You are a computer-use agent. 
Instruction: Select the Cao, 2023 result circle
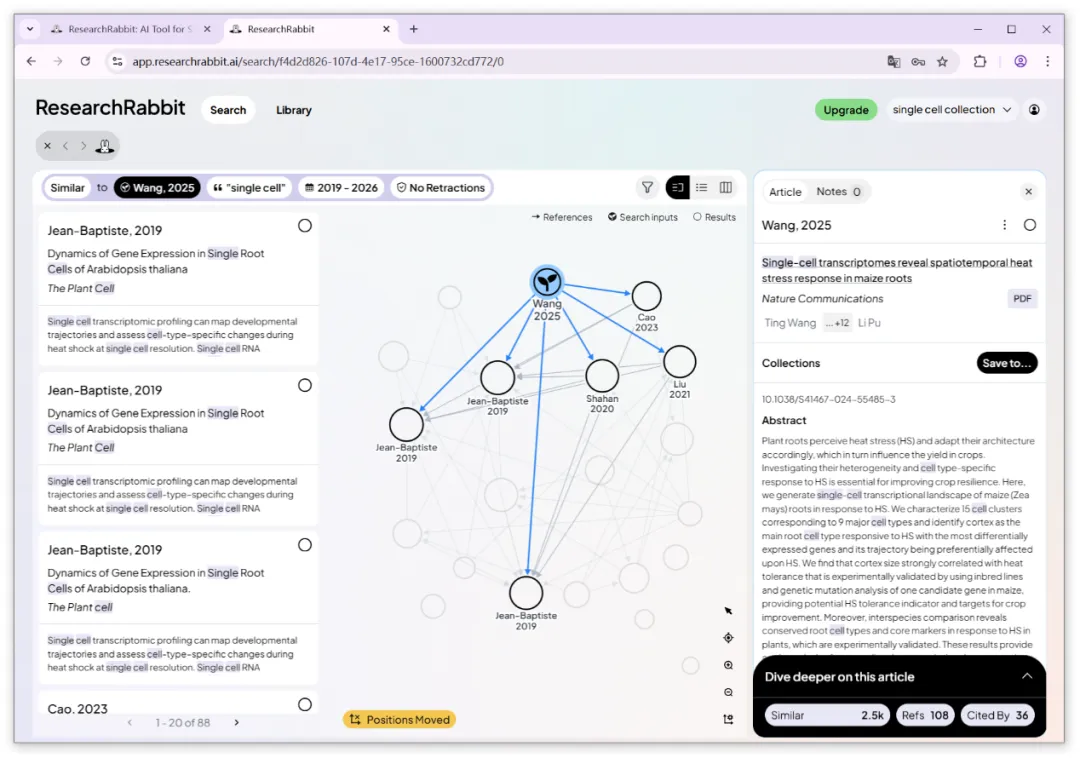point(304,704)
